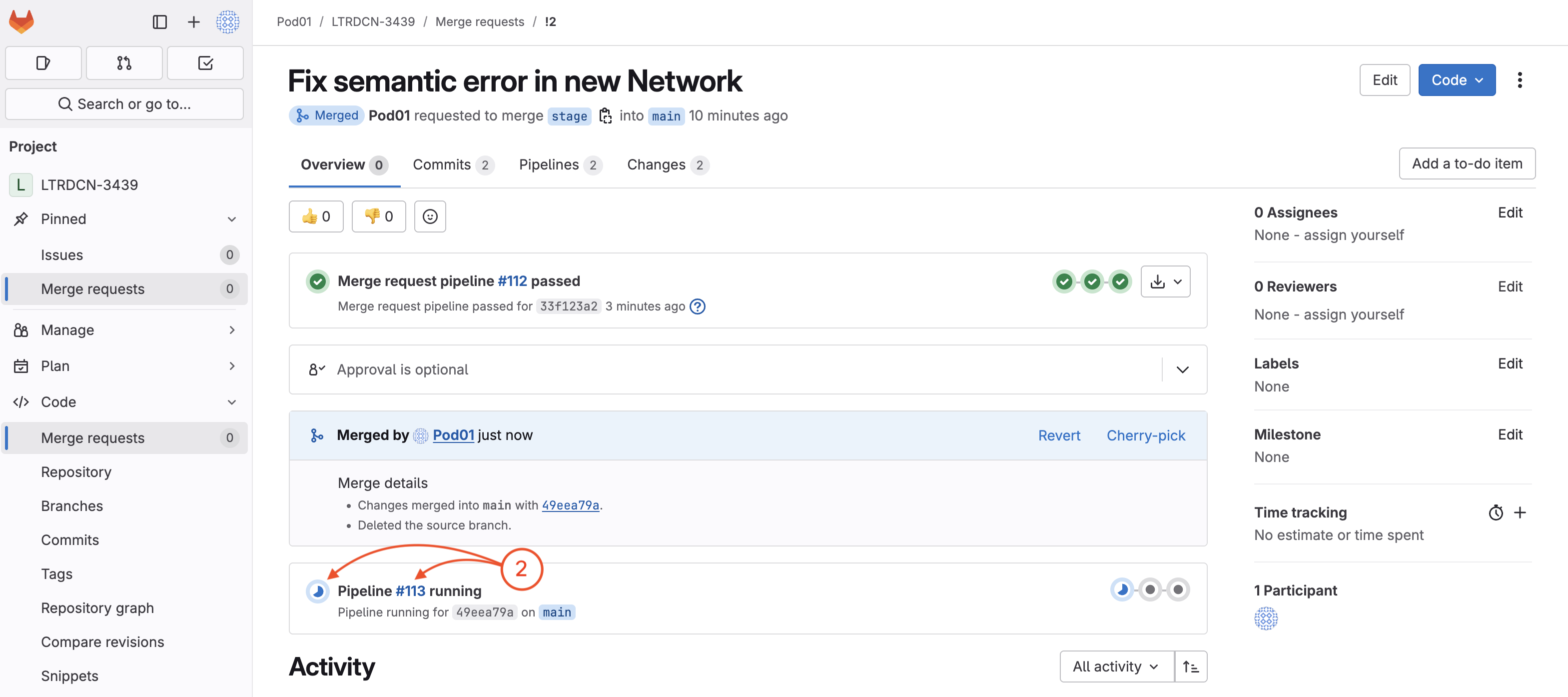Open assigned issues shortcut icon

pos(43,63)
